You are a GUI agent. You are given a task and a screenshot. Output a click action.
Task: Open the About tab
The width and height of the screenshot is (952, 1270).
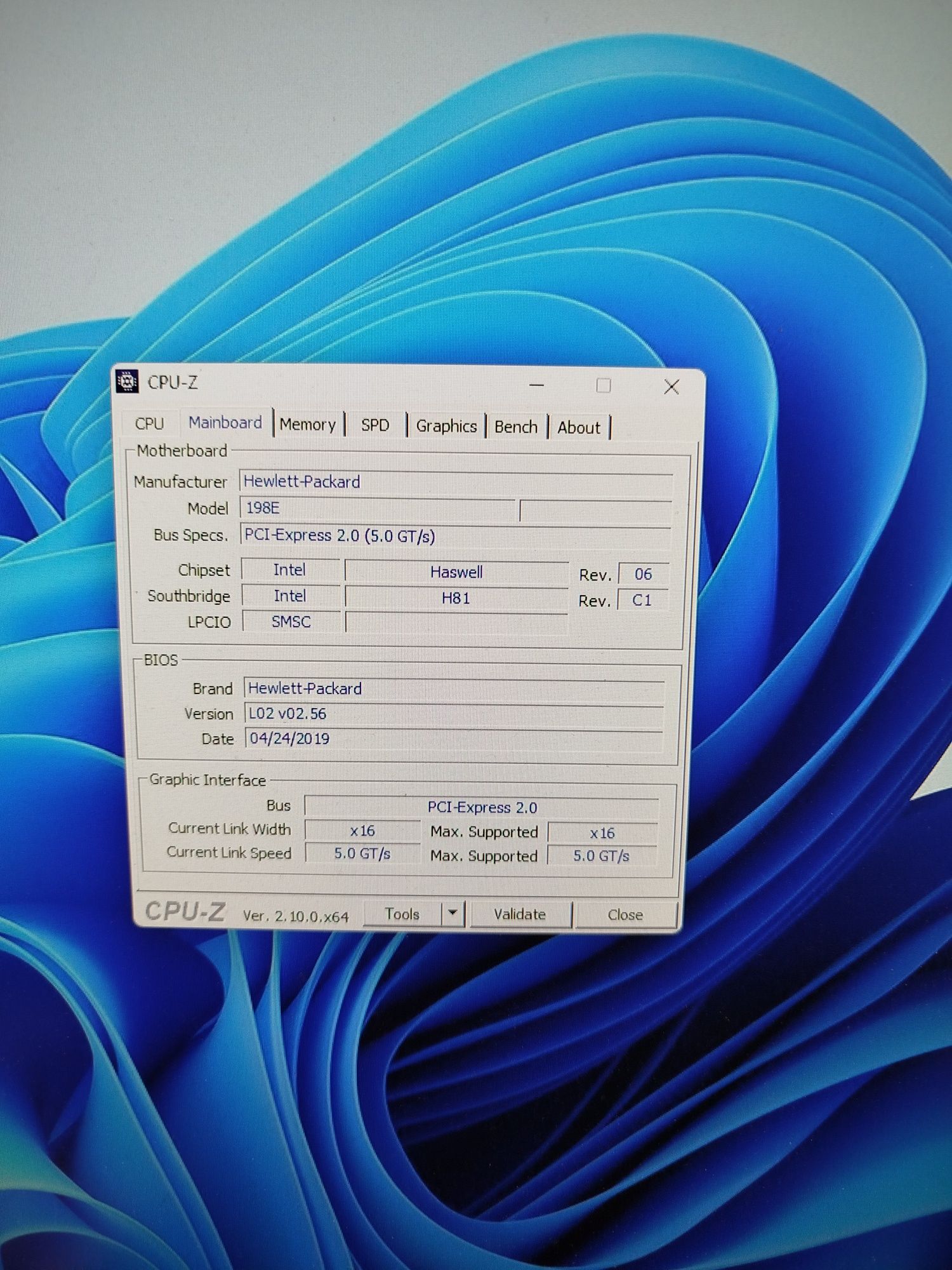pyautogui.click(x=579, y=427)
